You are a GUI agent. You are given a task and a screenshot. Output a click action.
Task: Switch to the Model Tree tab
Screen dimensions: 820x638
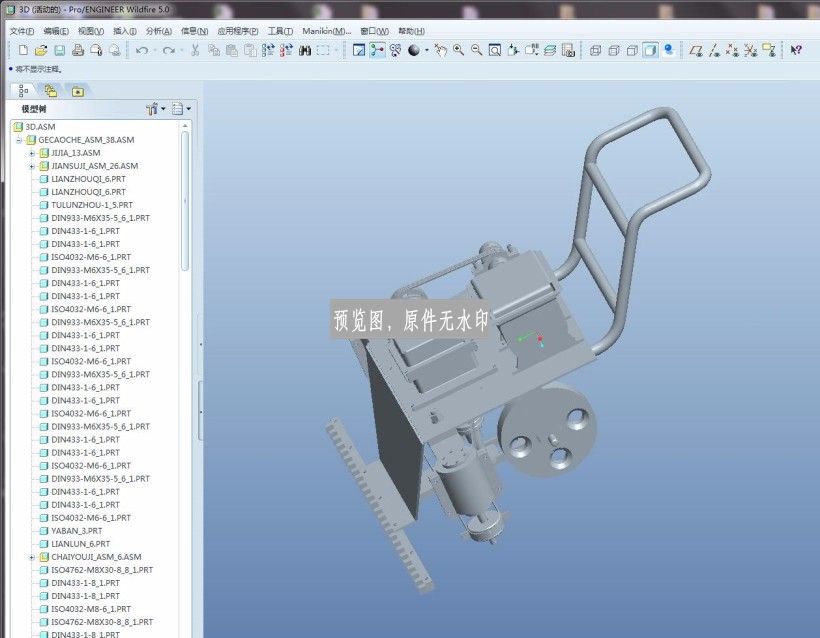24,91
